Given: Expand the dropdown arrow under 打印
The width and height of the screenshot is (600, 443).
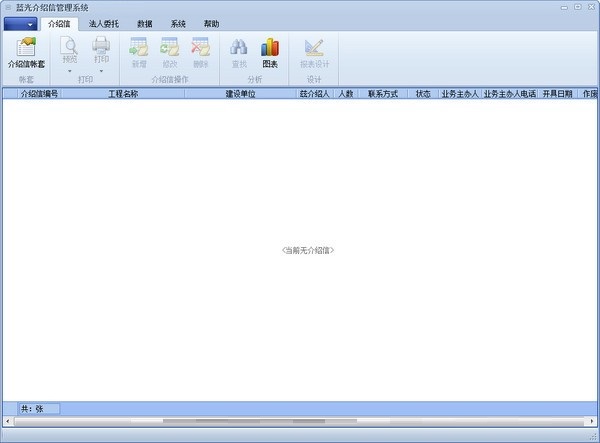Looking at the screenshot, I should (101, 71).
